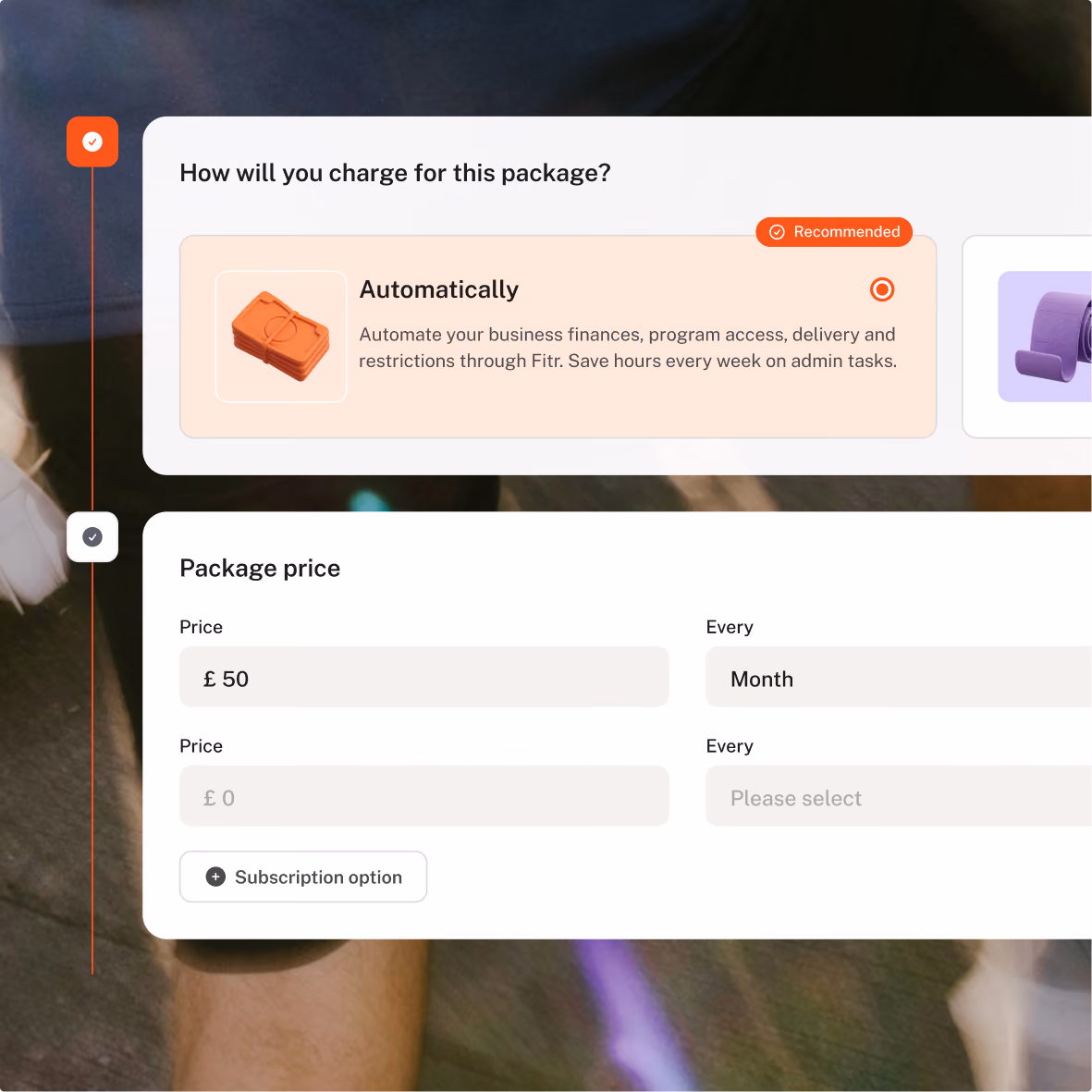Screen dimensions: 1092x1092
Task: Select the Automatically radio button
Action: point(882,289)
